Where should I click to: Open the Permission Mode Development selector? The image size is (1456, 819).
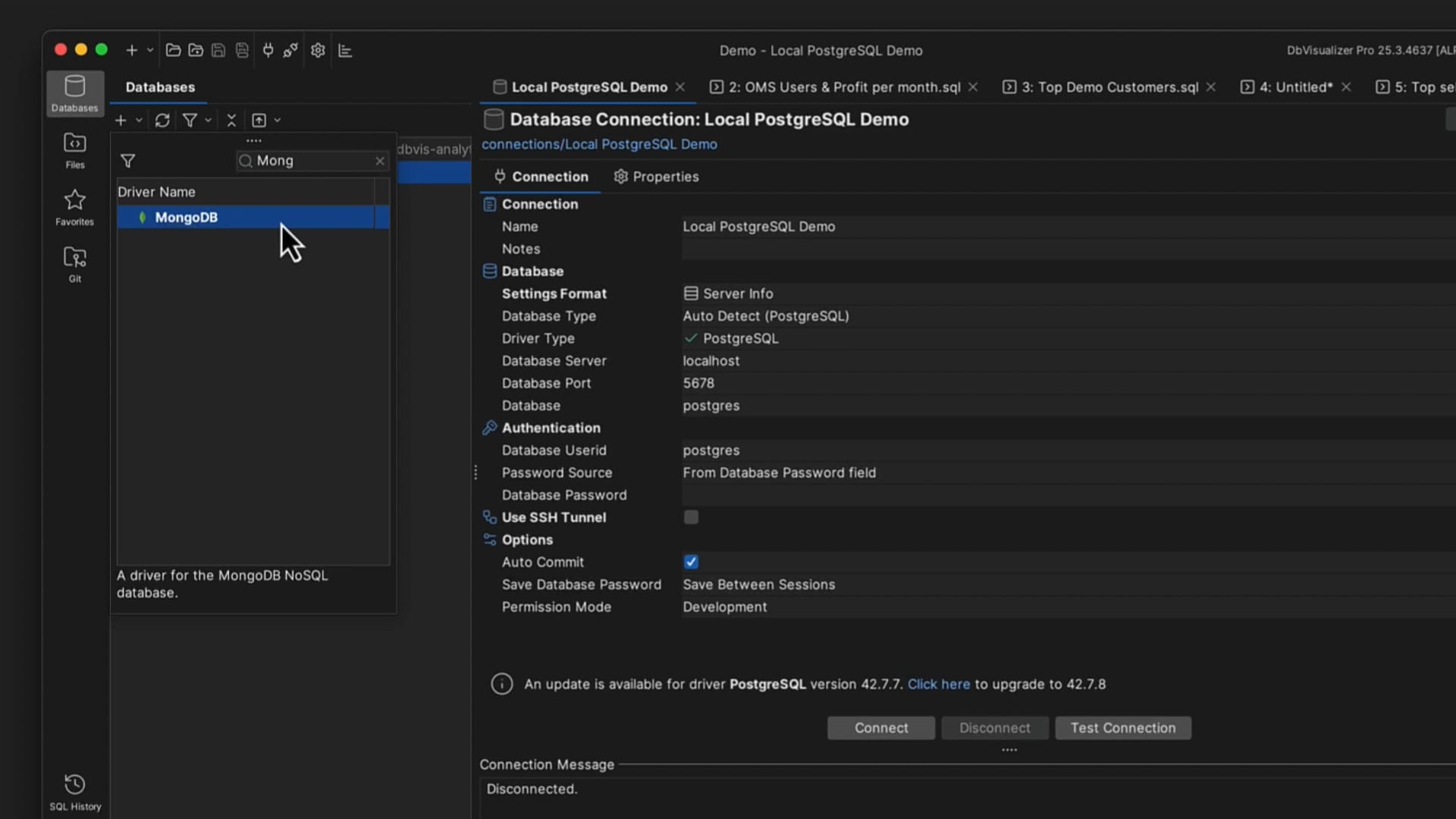(724, 607)
